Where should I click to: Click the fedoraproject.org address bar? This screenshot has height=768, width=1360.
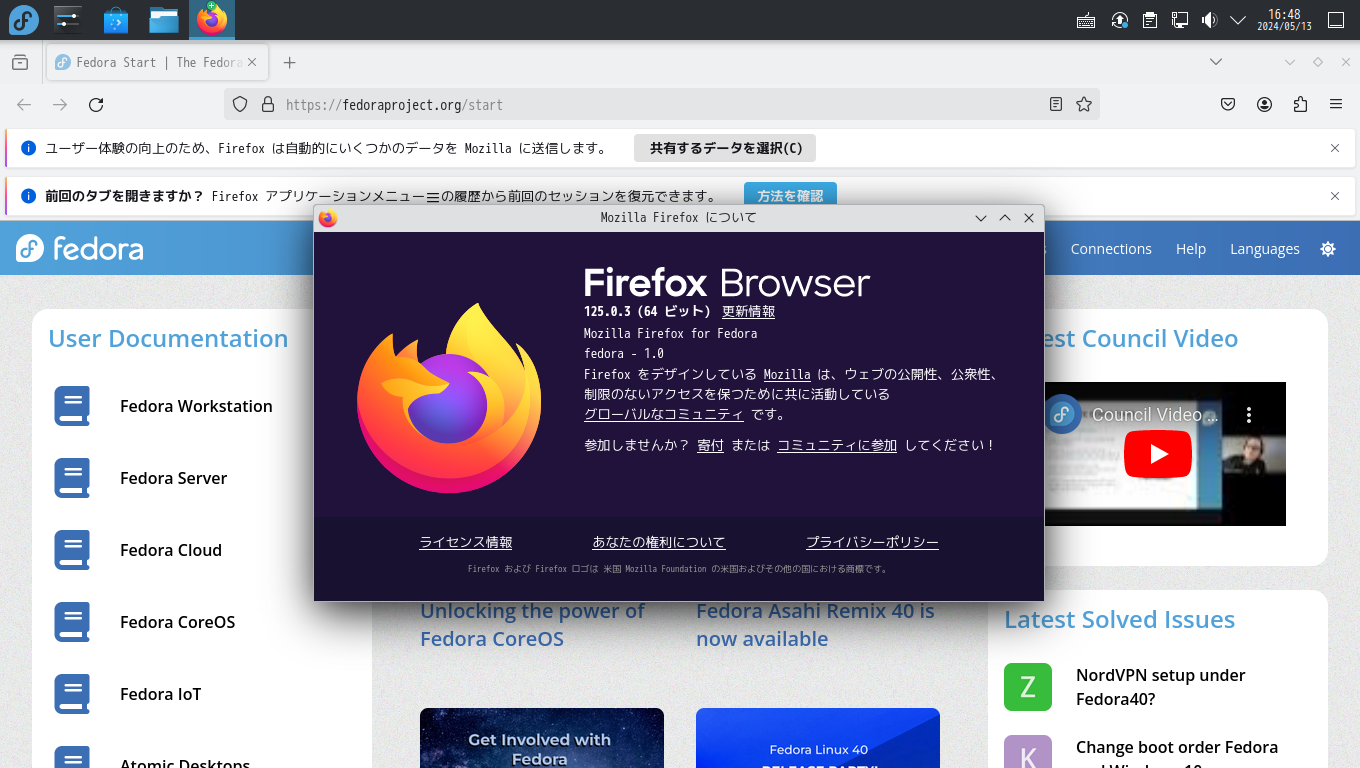[x=661, y=104]
